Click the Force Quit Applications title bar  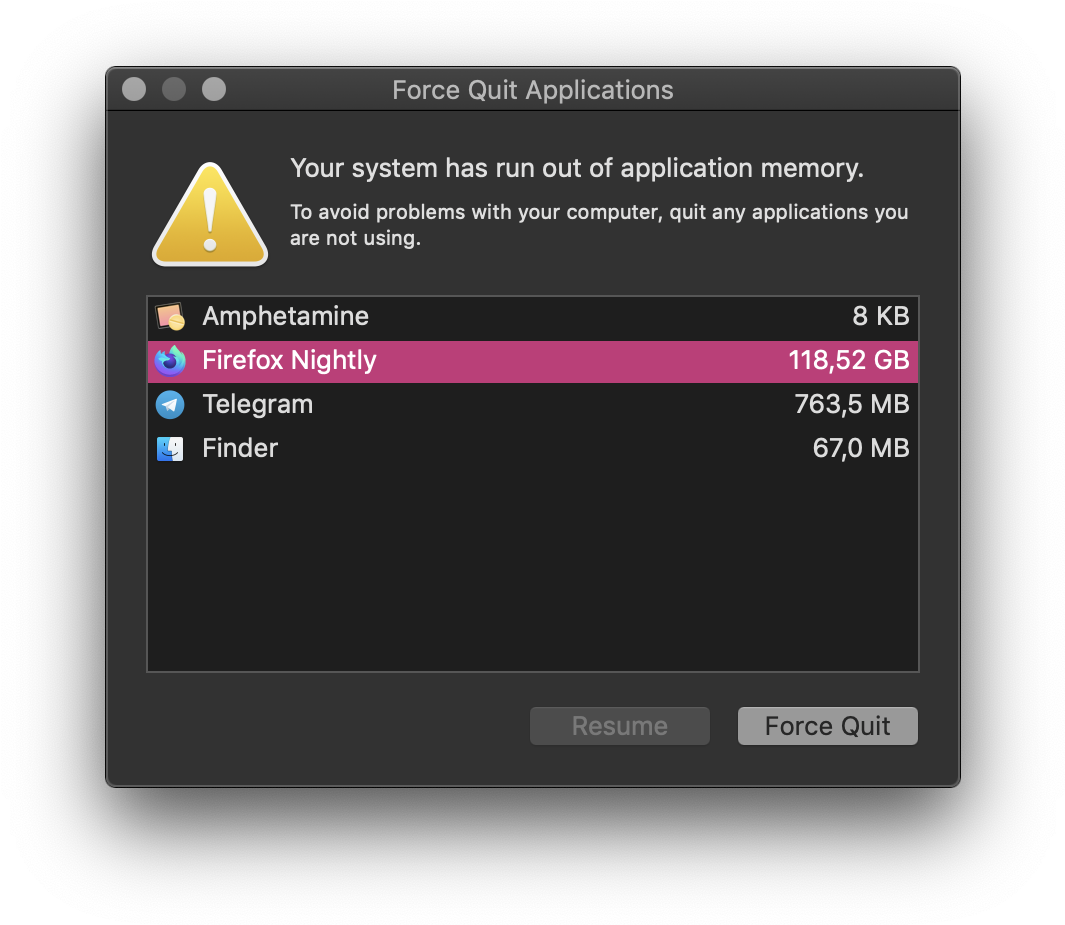pyautogui.click(x=532, y=90)
